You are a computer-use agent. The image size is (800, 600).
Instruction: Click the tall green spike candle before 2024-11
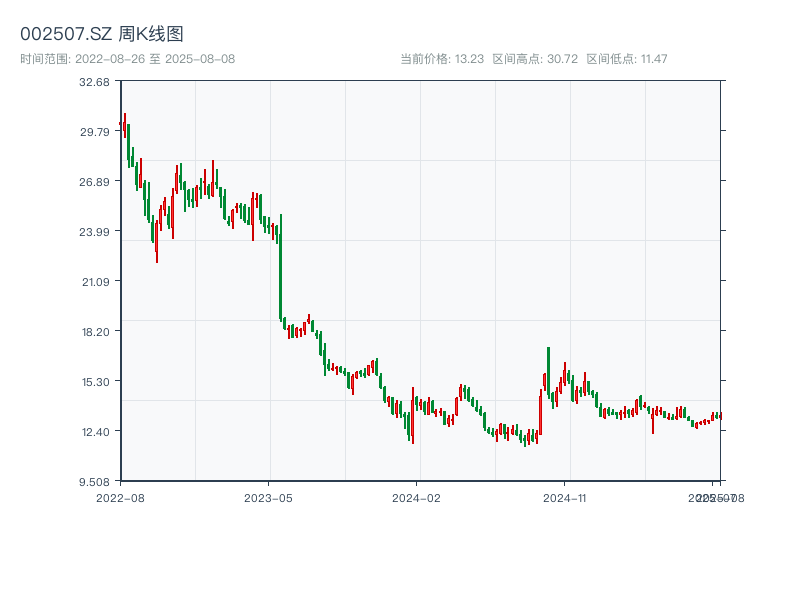click(x=548, y=372)
